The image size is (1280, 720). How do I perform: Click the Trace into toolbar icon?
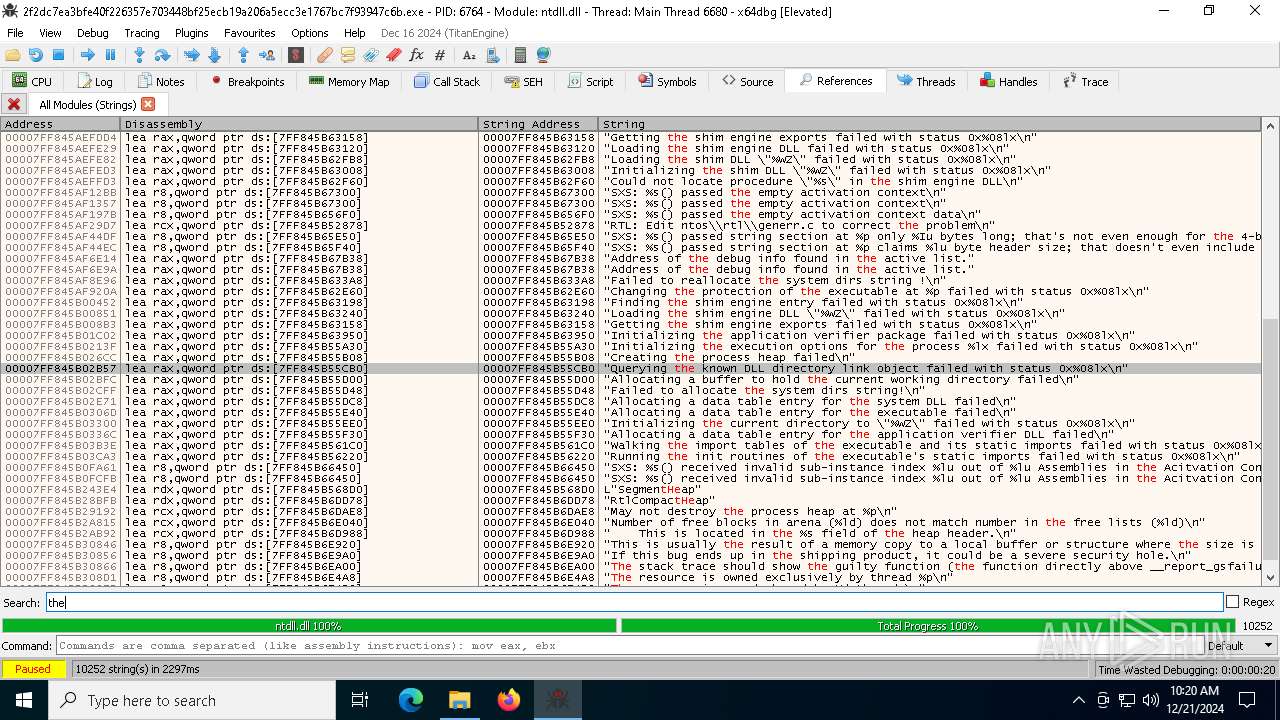click(x=191, y=55)
